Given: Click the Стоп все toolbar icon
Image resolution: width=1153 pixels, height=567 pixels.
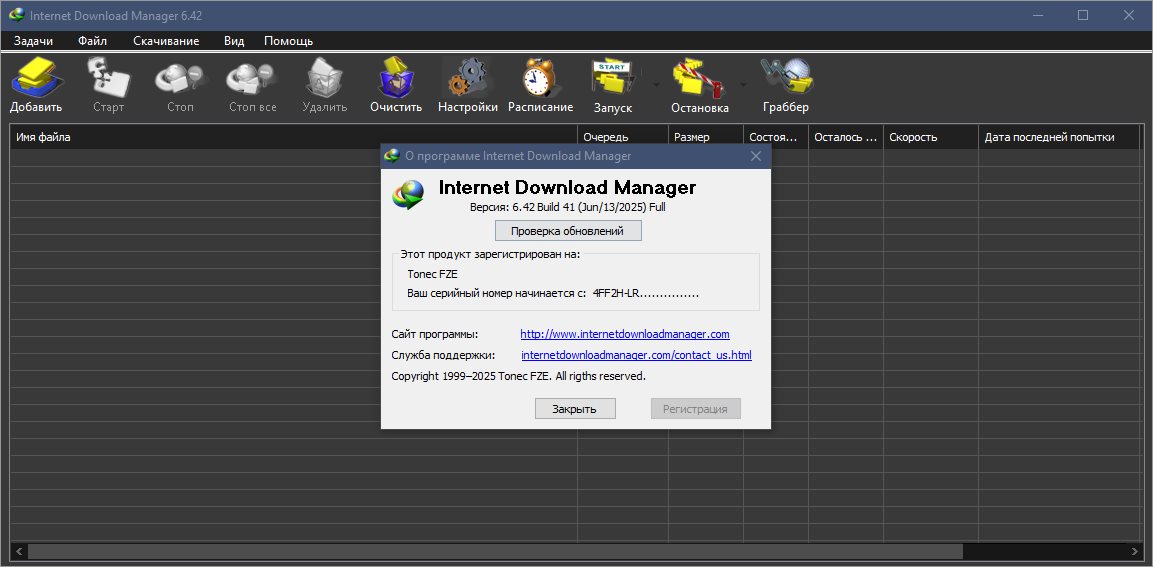Looking at the screenshot, I should tap(252, 77).
